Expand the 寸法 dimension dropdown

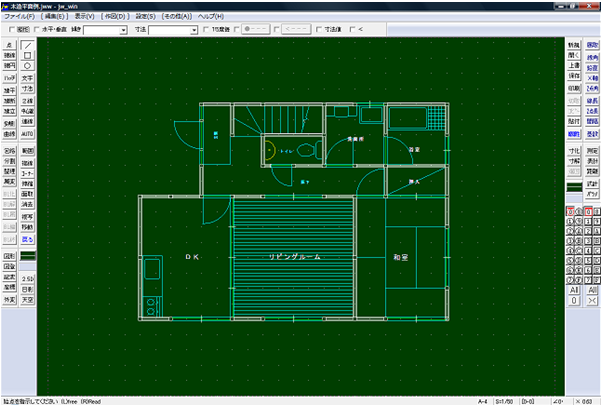point(194,30)
